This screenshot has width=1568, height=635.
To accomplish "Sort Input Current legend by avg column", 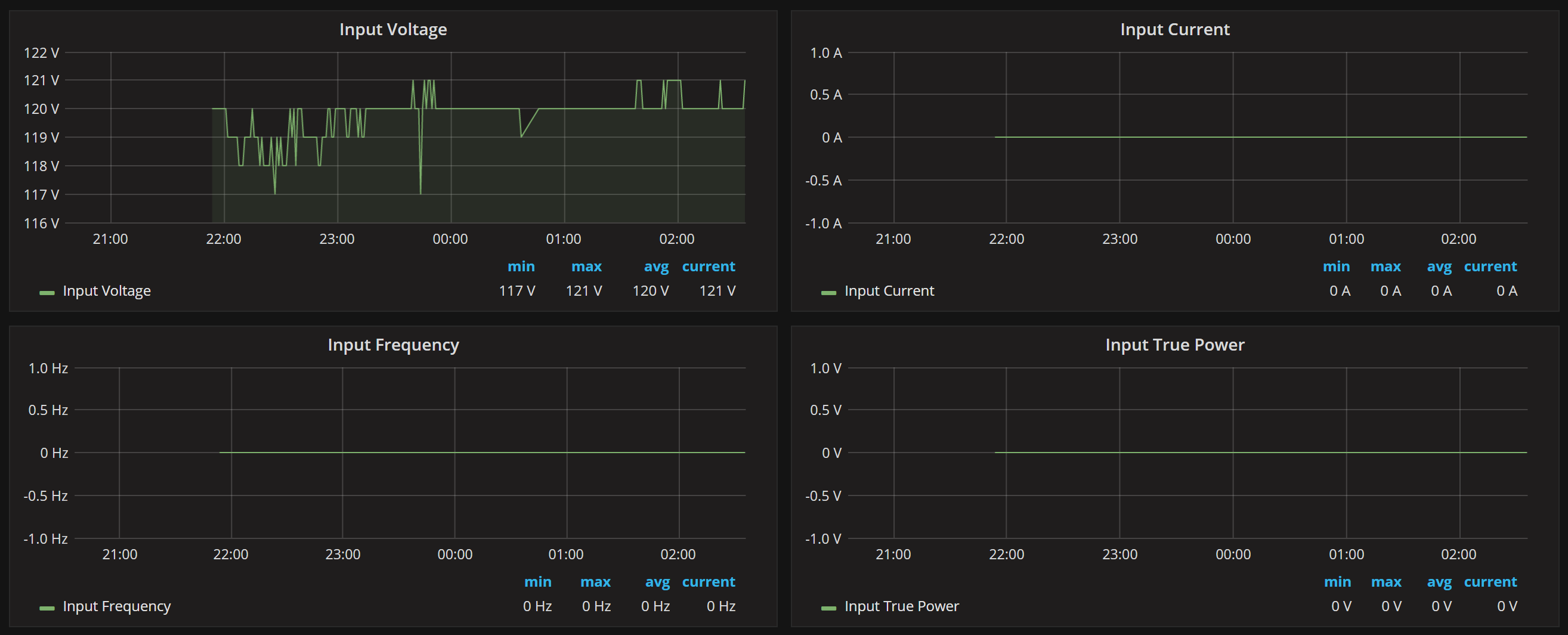I will (1439, 267).
